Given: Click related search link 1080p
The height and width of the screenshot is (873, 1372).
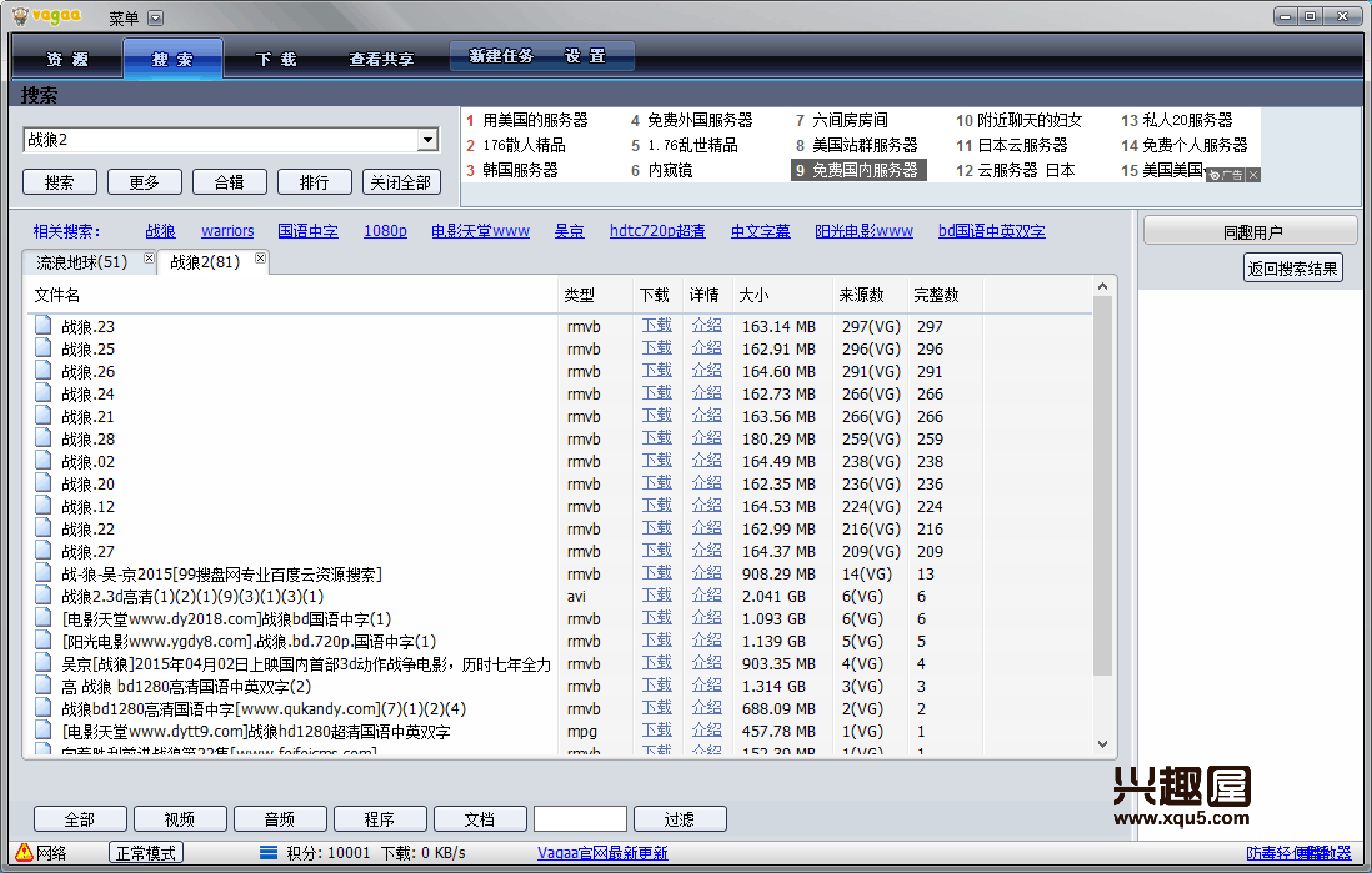Looking at the screenshot, I should click(385, 231).
